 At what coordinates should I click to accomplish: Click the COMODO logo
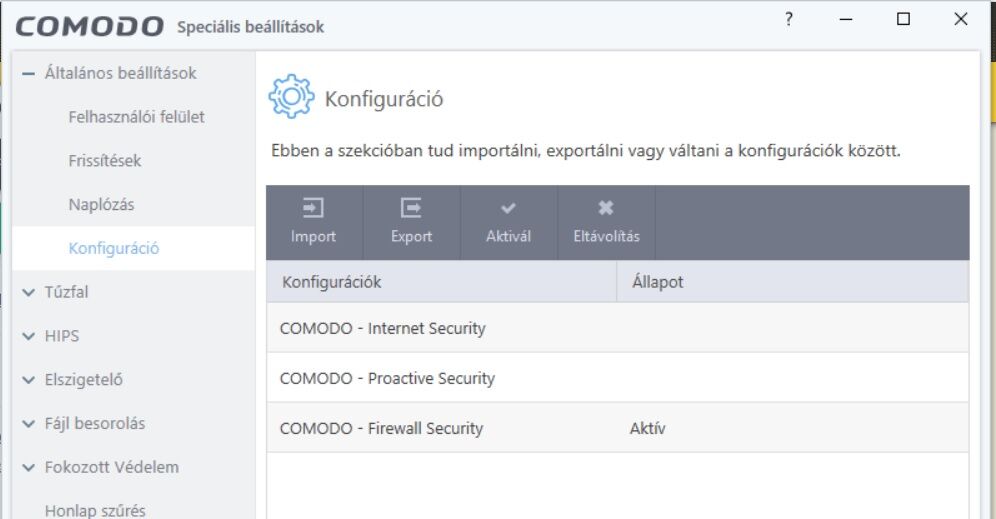click(x=90, y=27)
